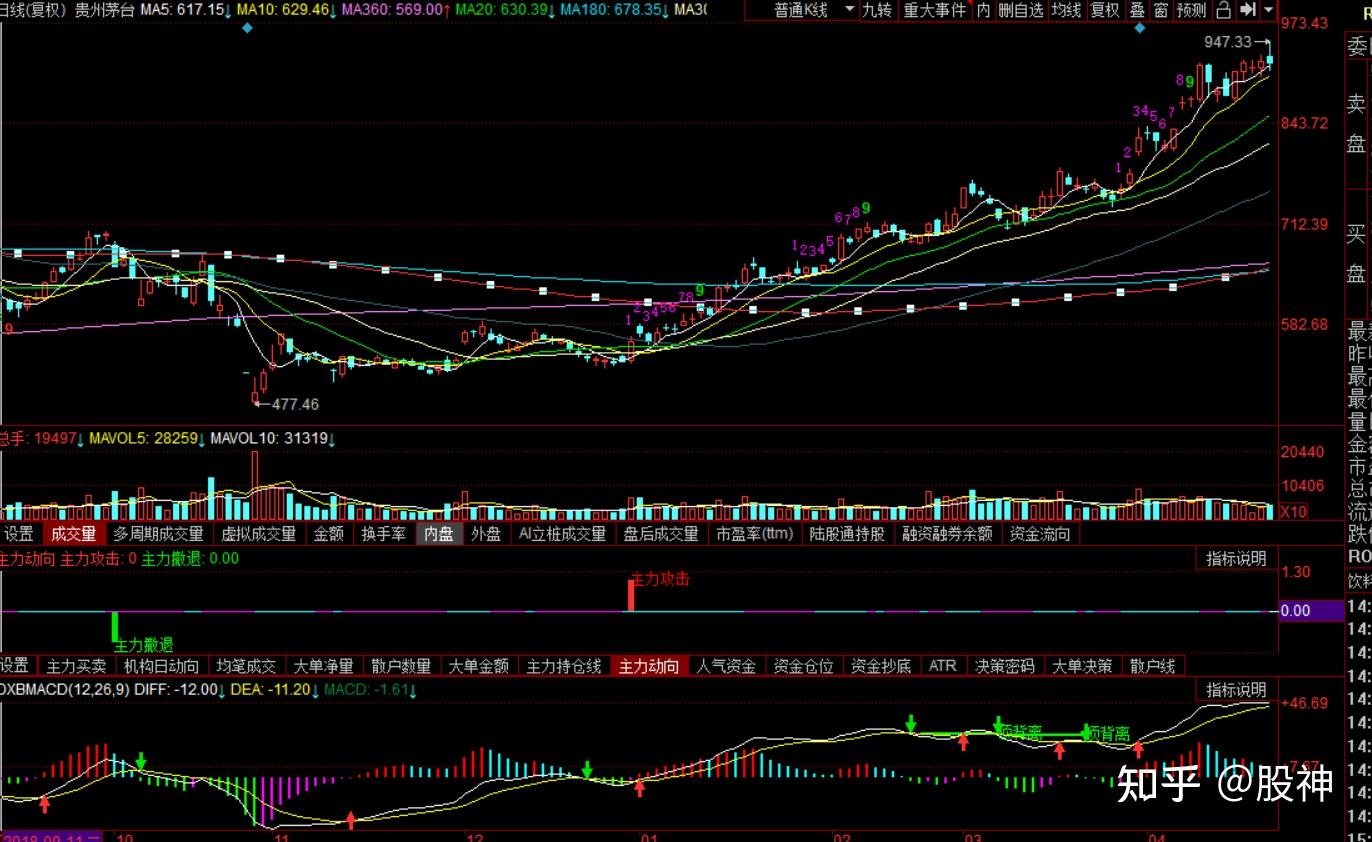Select the 散户线 tab

(x=1151, y=666)
